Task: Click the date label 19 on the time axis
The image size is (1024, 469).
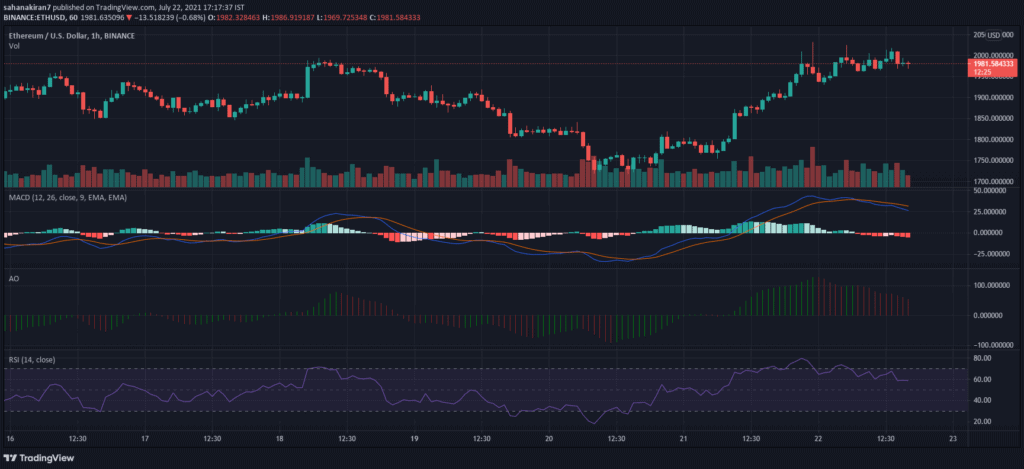Action: point(414,438)
